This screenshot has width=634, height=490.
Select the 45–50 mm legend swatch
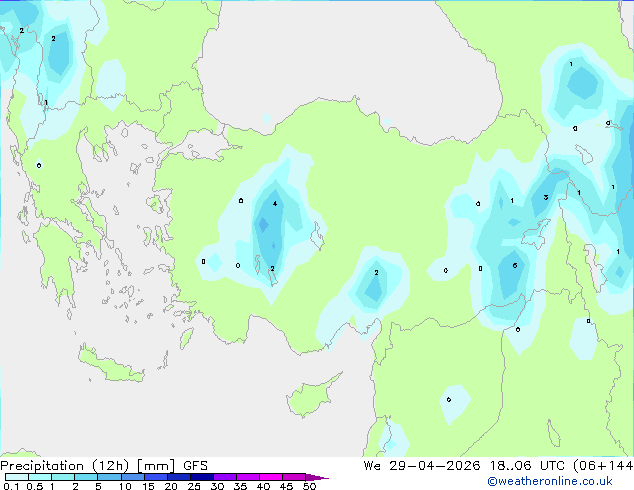tap(294, 477)
